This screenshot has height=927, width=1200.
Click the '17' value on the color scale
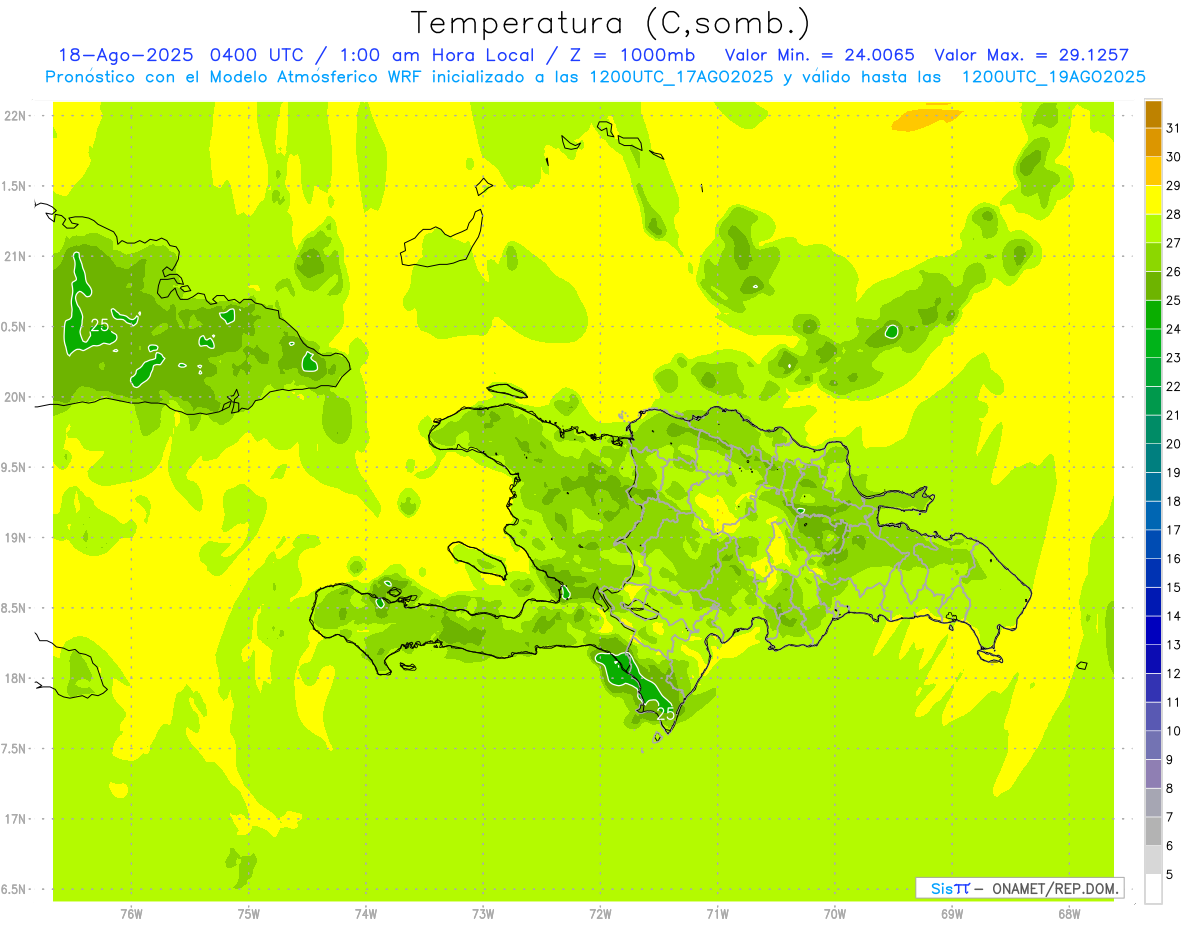coord(1173,530)
